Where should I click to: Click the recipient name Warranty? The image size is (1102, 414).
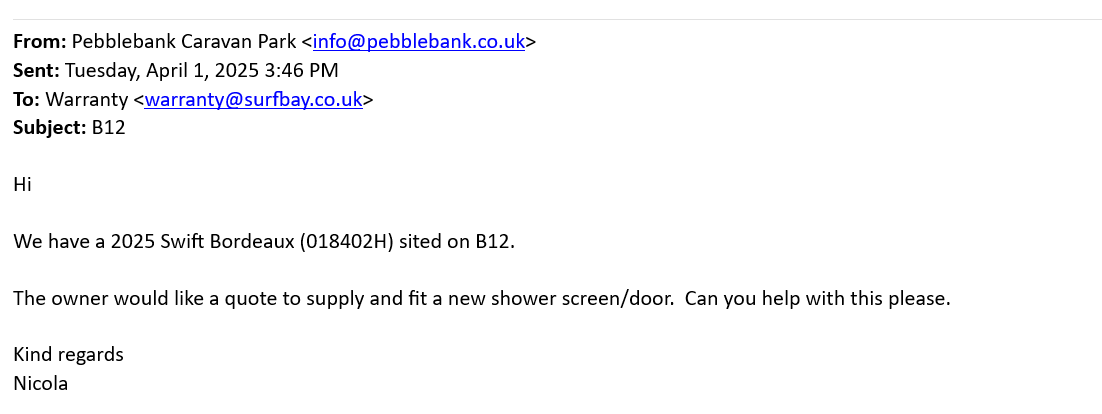87,99
